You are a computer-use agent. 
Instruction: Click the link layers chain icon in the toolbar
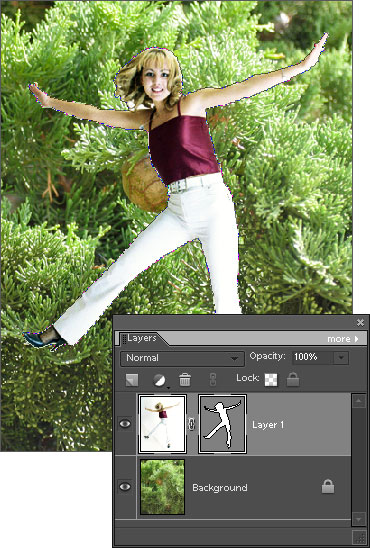pyautogui.click(x=212, y=380)
